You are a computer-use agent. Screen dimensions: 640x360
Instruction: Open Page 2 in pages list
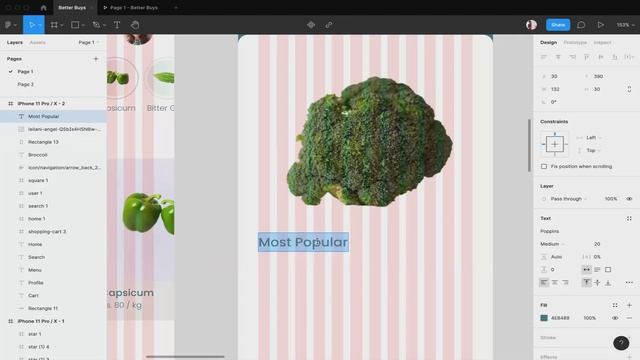26,84
